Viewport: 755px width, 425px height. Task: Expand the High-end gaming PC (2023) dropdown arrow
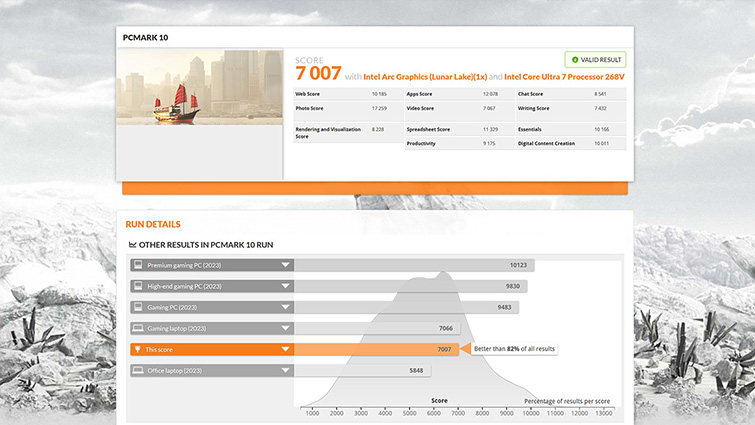pyautogui.click(x=286, y=286)
